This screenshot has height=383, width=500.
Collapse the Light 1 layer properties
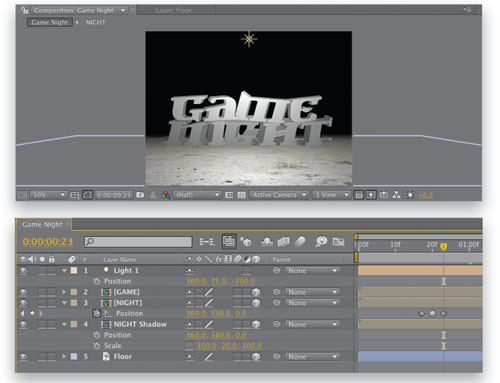tap(64, 271)
